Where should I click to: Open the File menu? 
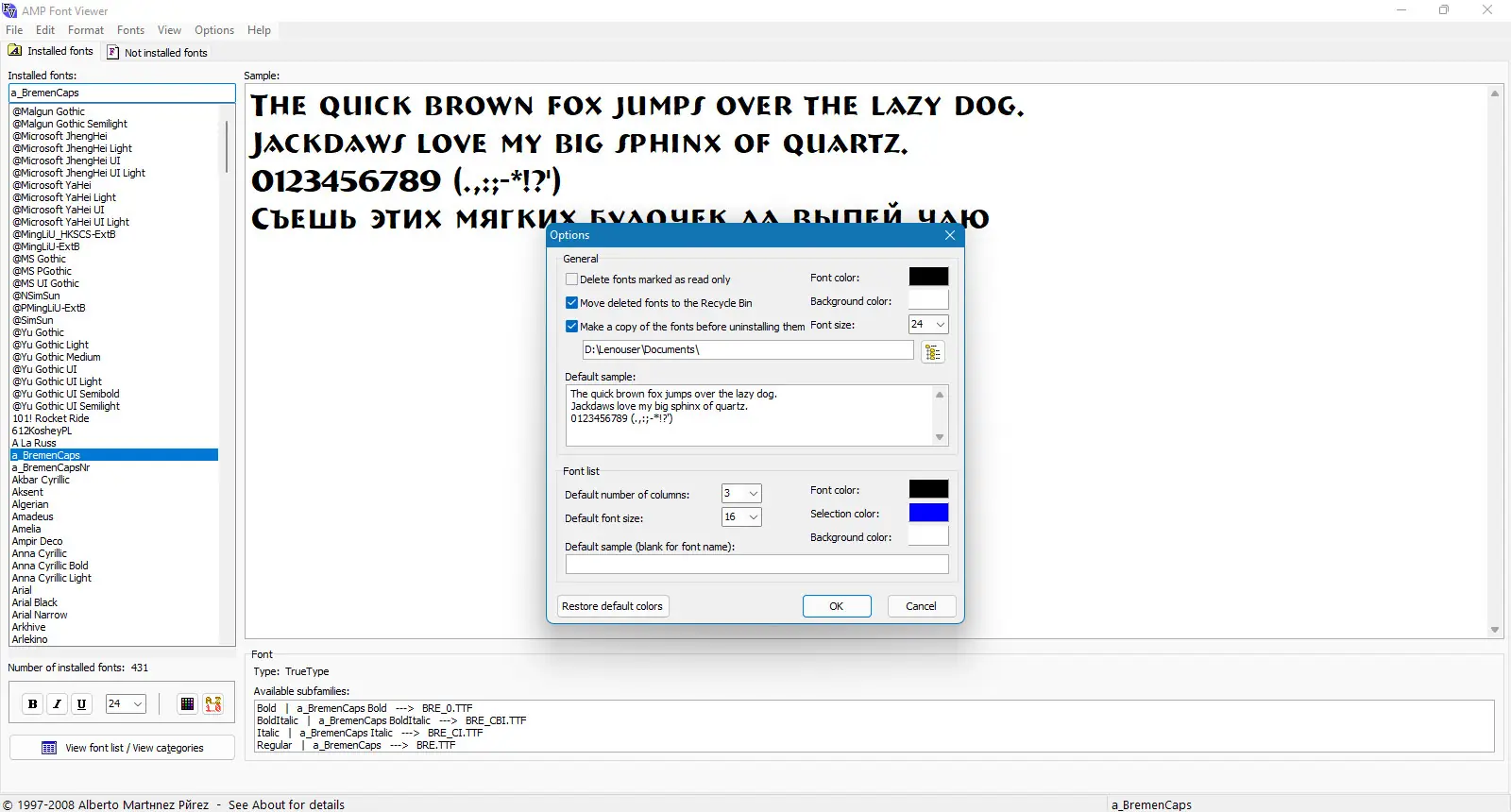[14, 30]
